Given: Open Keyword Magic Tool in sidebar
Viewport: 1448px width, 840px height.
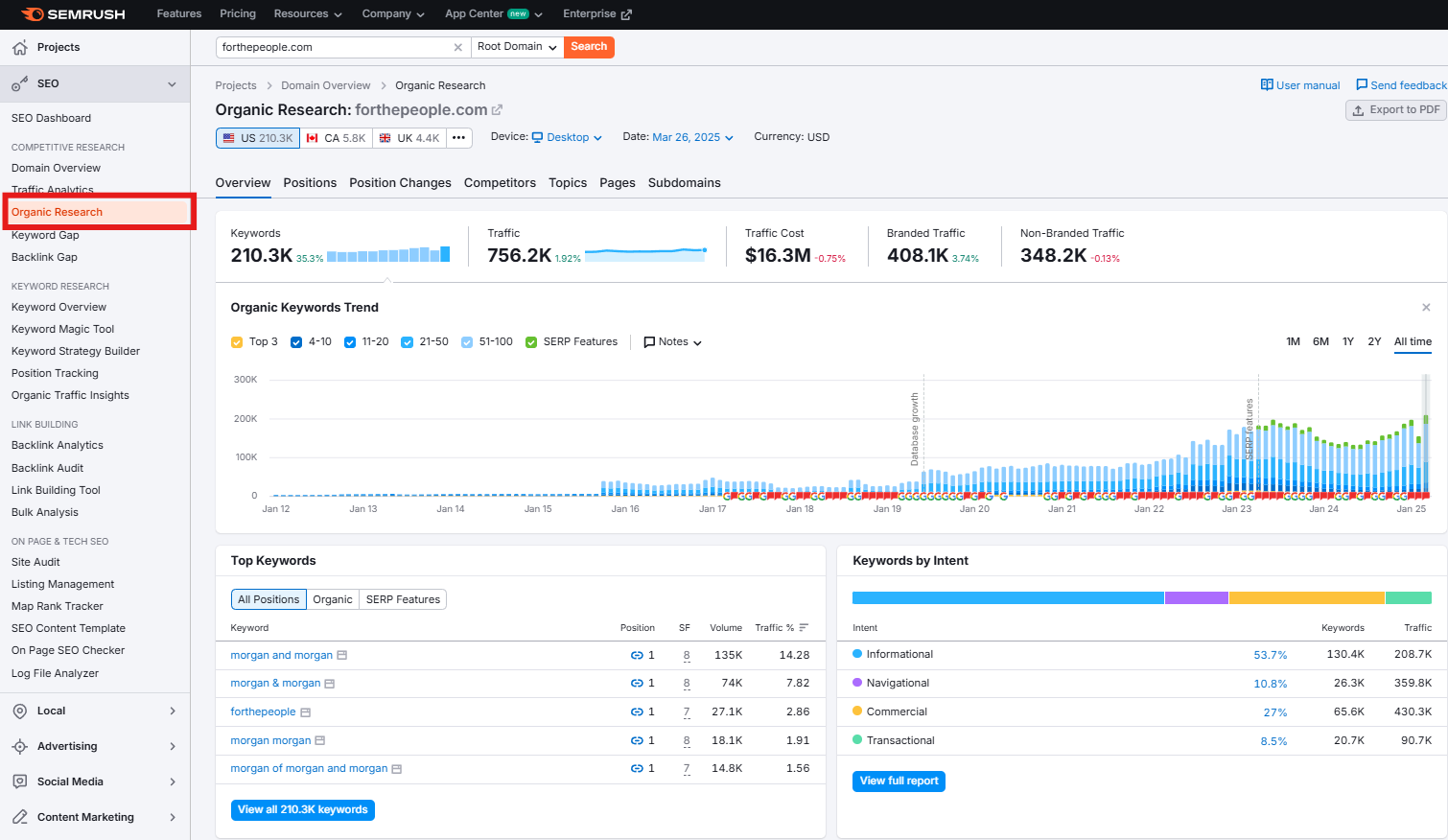Looking at the screenshot, I should point(63,330).
